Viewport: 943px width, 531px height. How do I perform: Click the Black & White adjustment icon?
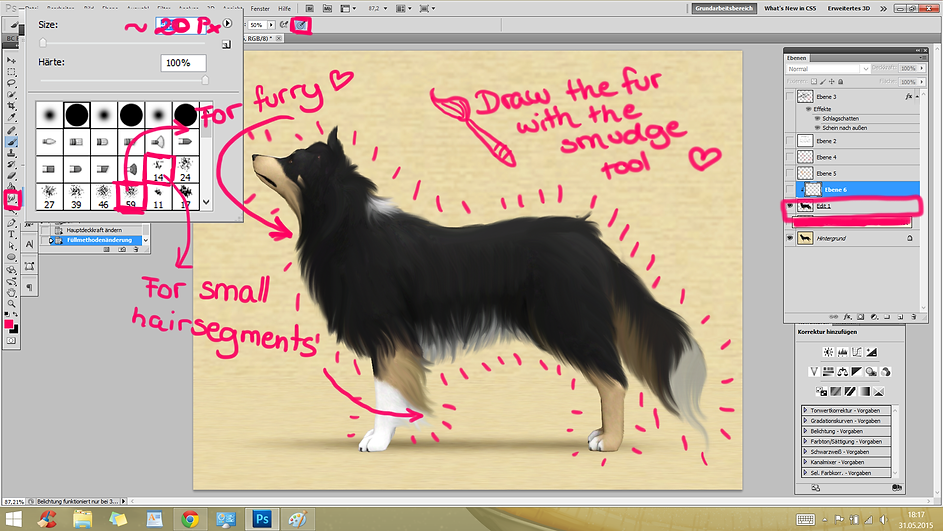(857, 372)
